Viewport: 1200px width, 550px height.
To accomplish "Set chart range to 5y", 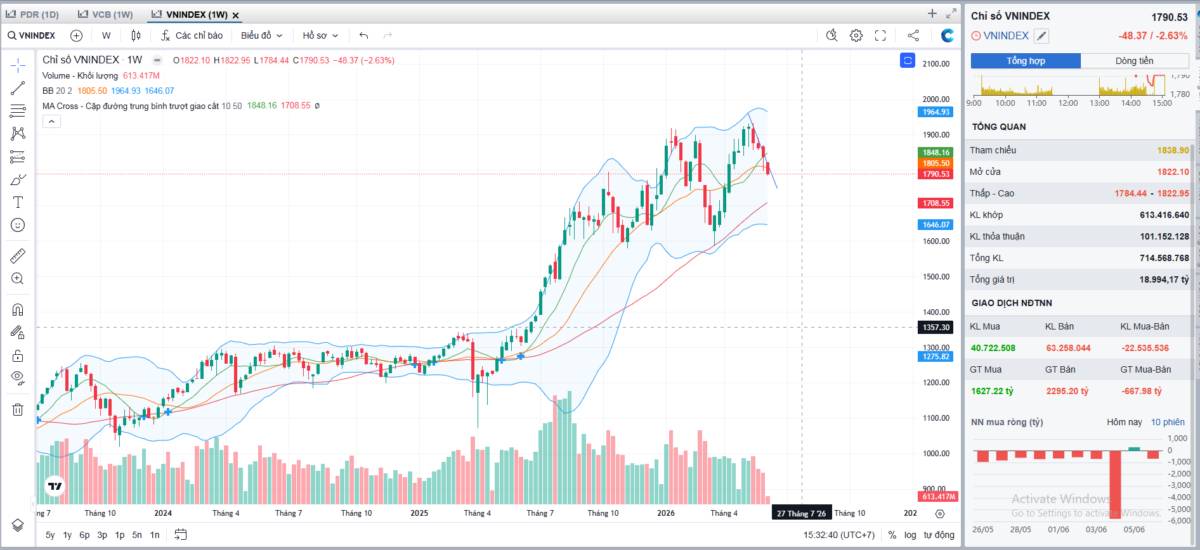I will point(51,535).
